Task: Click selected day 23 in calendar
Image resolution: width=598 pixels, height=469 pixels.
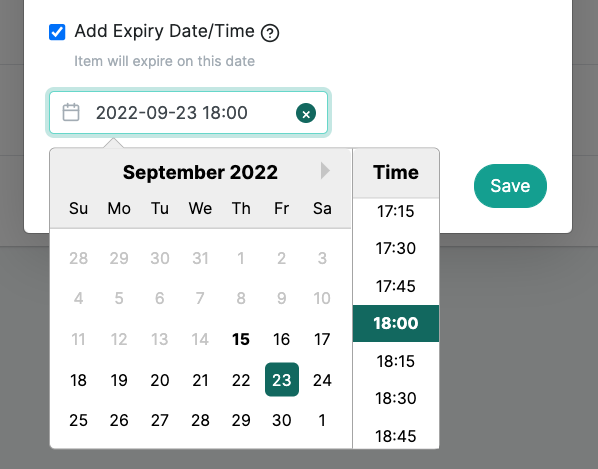Action: coord(282,380)
